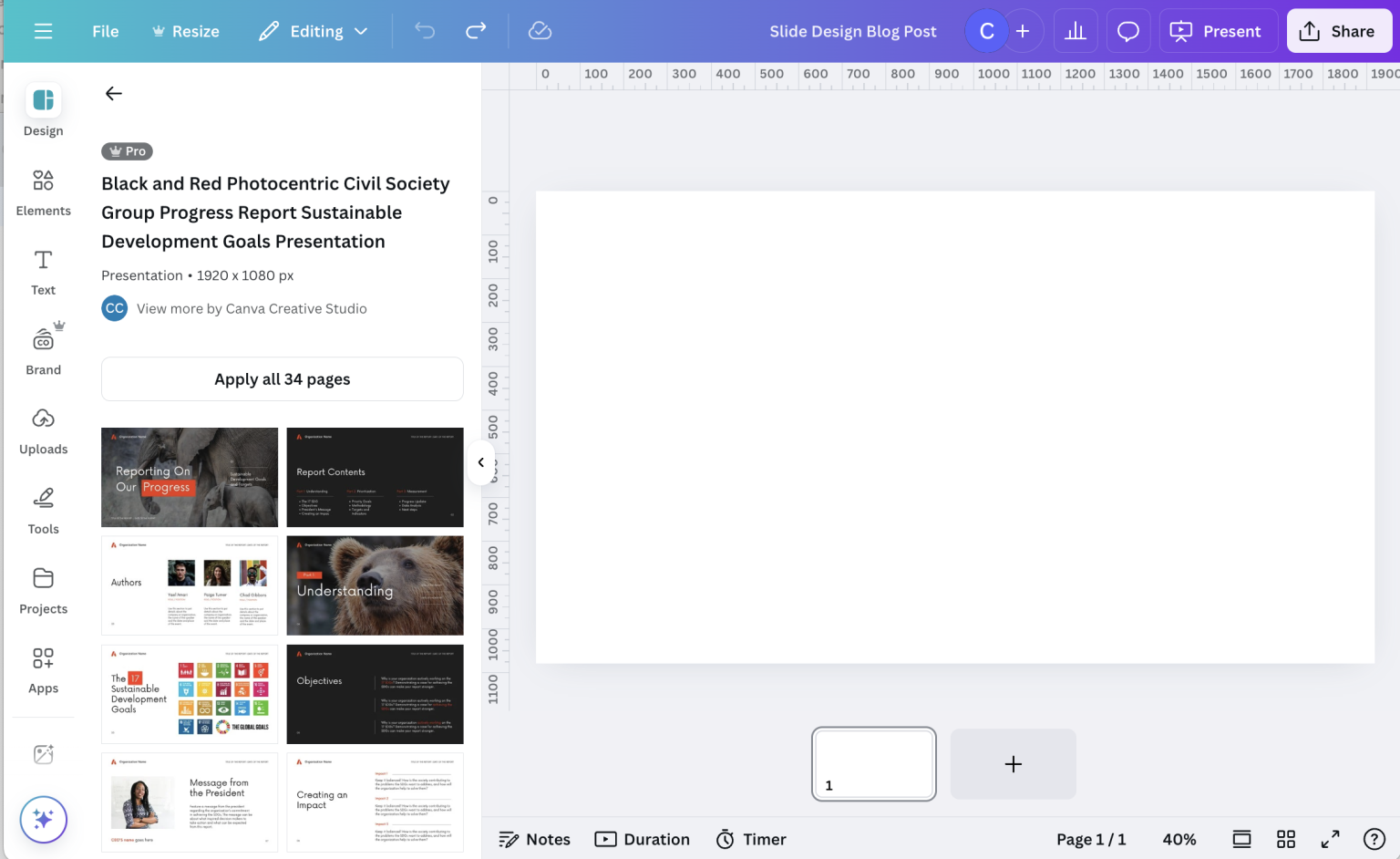
Task: Open the Elements panel in the sidebar
Action: click(43, 191)
